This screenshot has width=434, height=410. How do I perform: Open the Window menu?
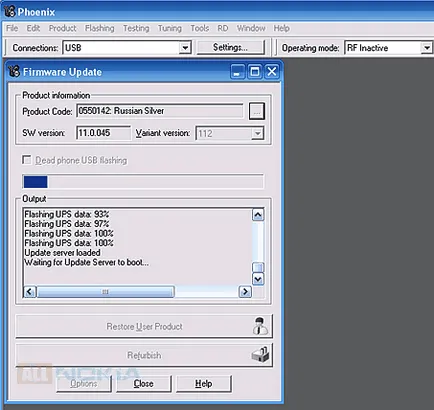point(251,28)
